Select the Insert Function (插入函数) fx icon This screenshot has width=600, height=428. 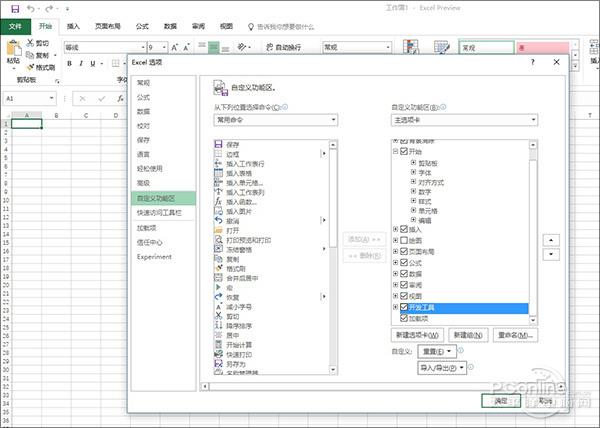(x=218, y=201)
